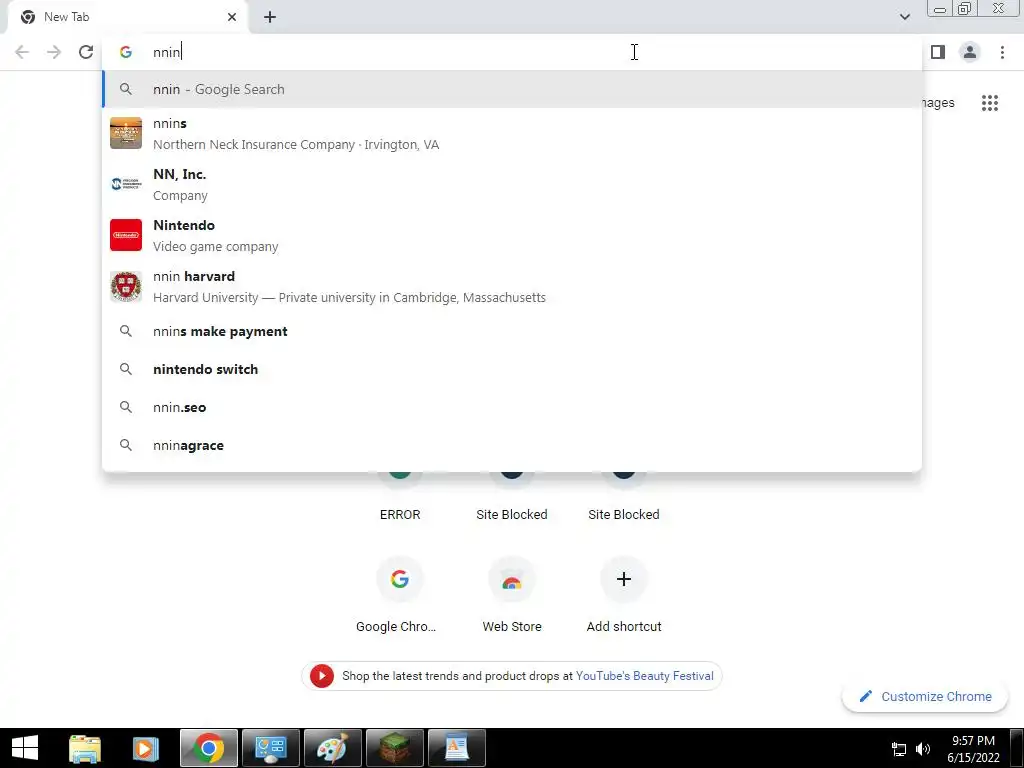This screenshot has width=1024, height=768.
Task: Open the profile avatar icon
Action: click(970, 52)
